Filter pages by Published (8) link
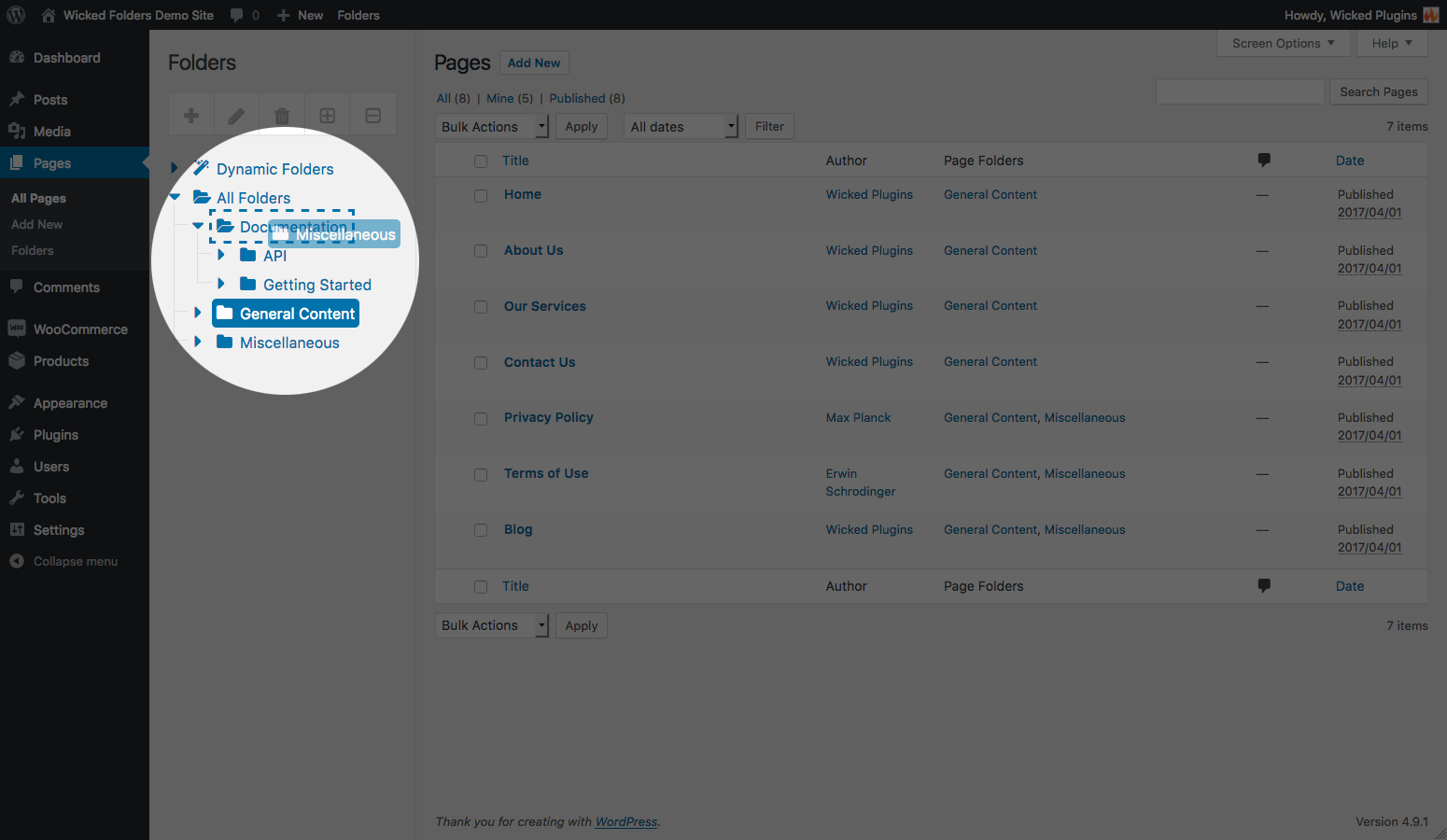This screenshot has width=1447, height=840. tap(587, 98)
